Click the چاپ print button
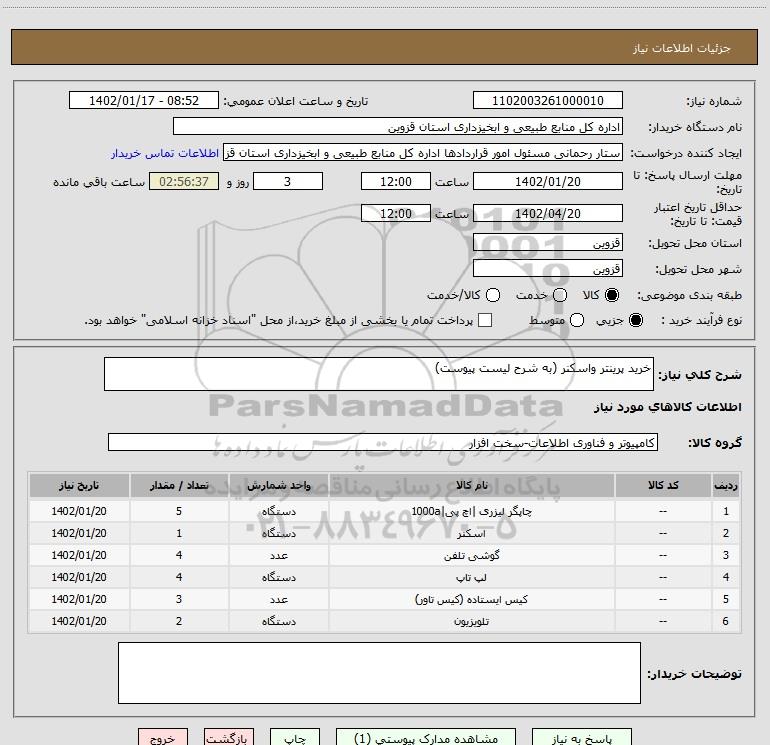This screenshot has height=745, width=770. click(x=295, y=738)
